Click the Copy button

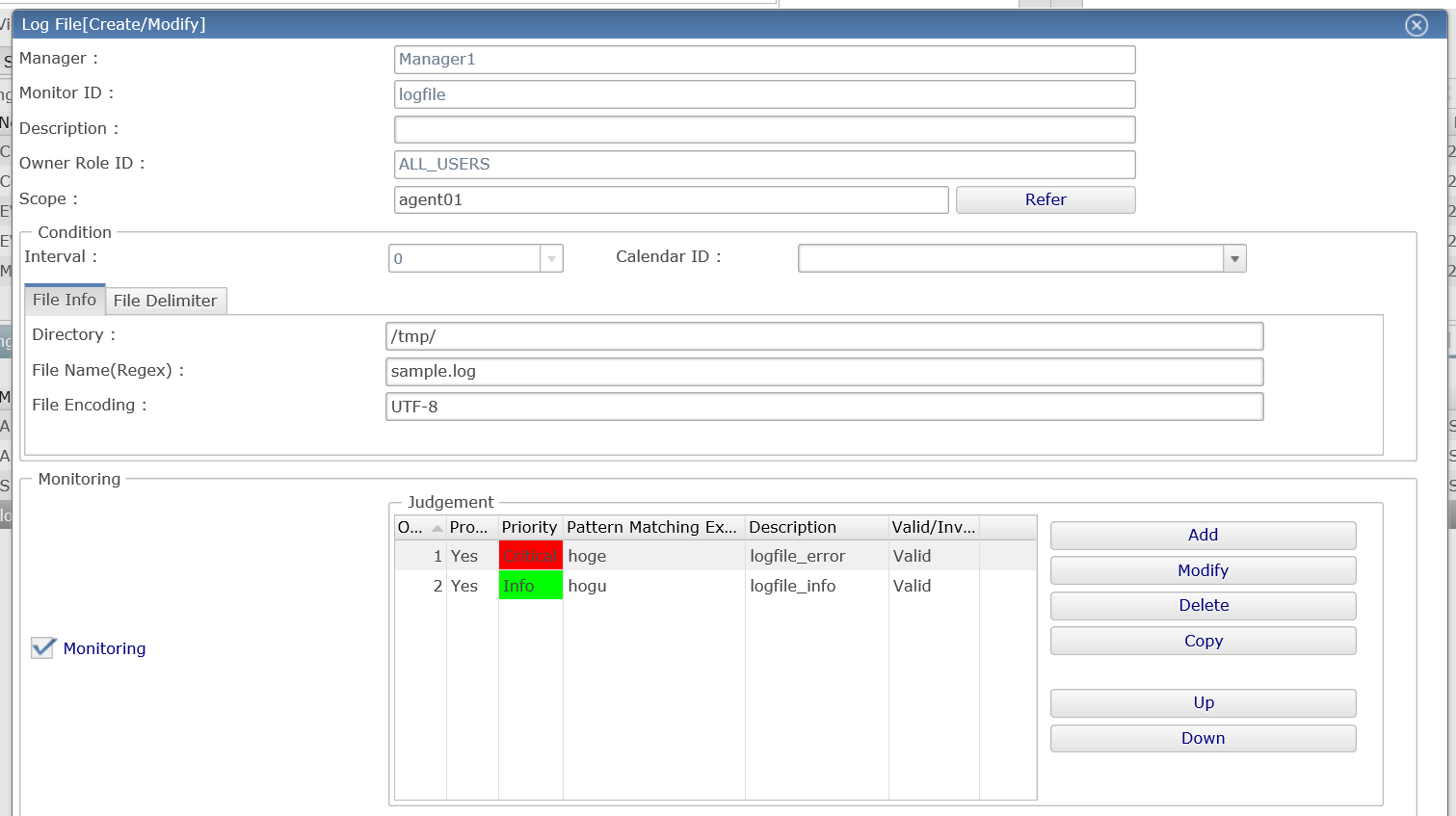[1202, 640]
